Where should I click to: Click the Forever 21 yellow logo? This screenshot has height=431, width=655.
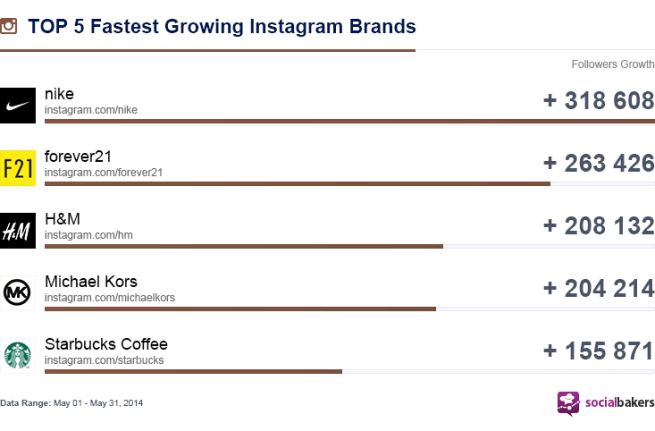click(18, 168)
